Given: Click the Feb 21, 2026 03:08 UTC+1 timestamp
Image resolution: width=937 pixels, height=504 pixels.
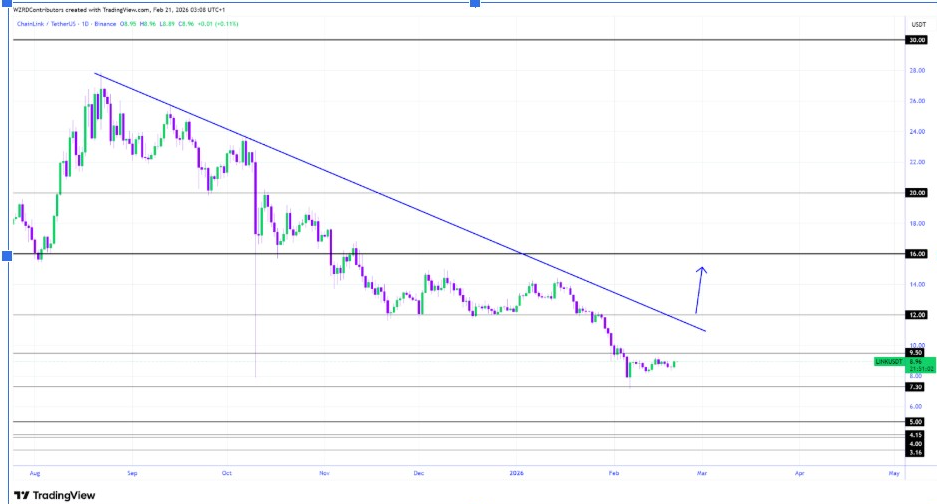Looking at the screenshot, I should coord(188,10).
